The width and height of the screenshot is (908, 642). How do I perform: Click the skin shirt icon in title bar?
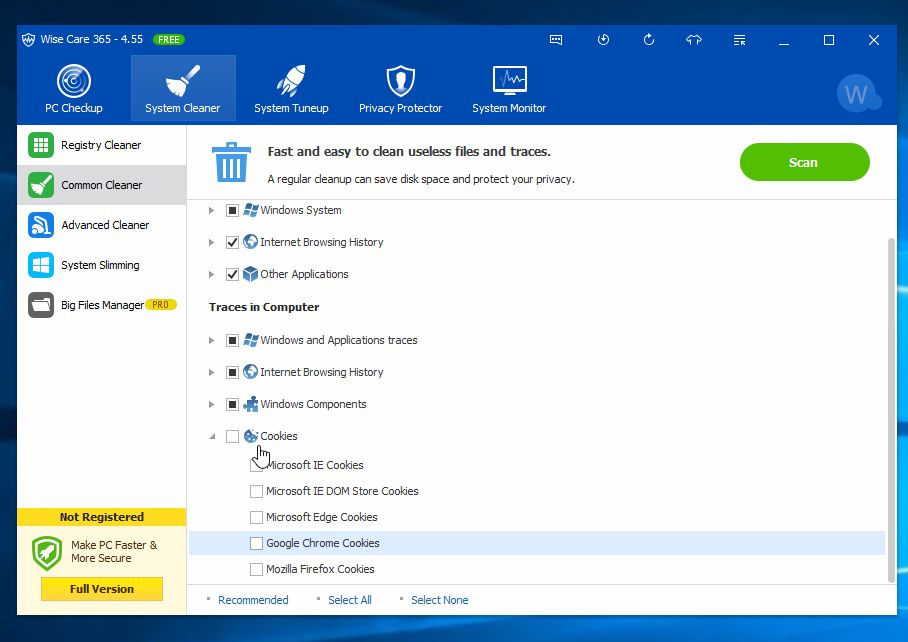(694, 40)
